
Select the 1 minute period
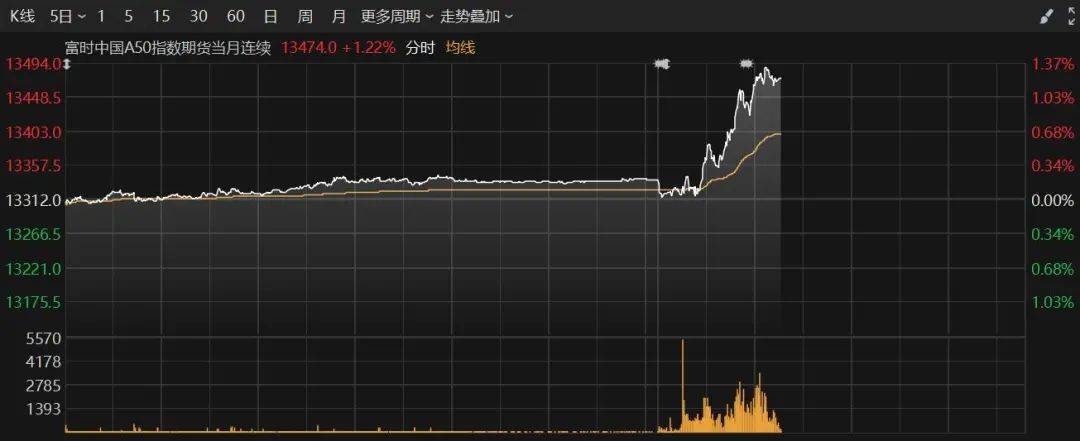[x=101, y=16]
